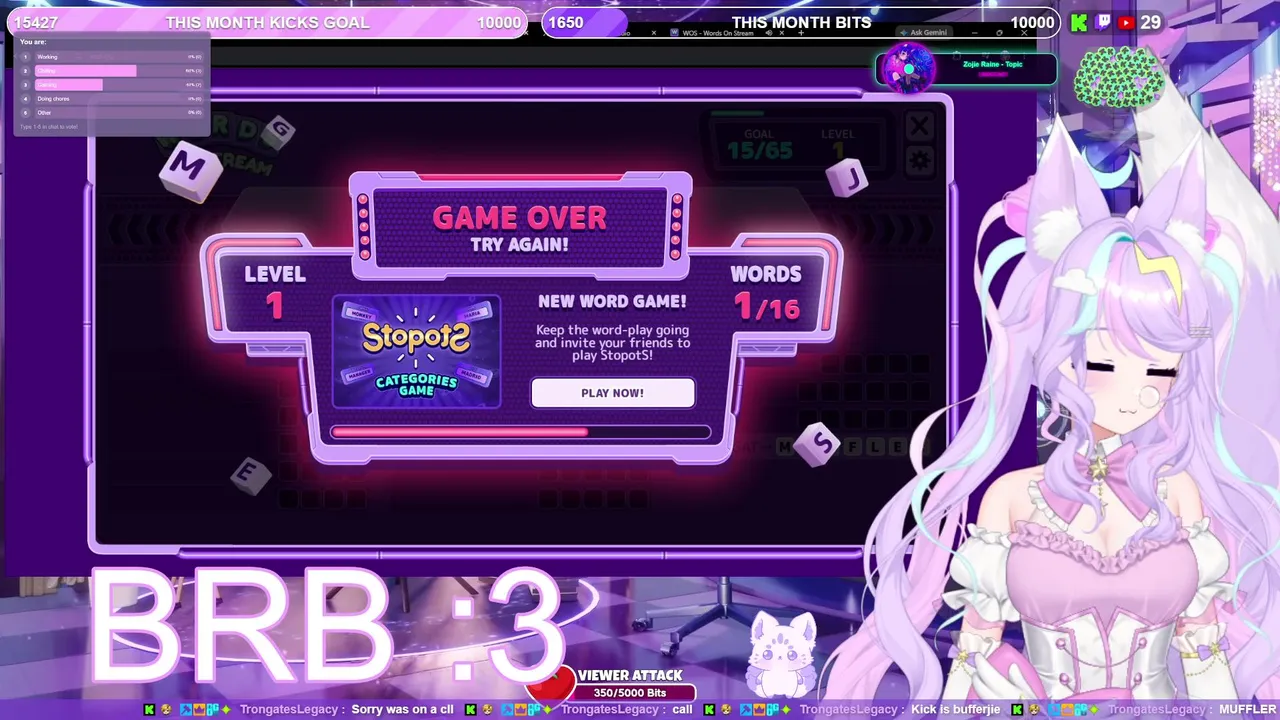Click the THIS MONTH KICKS GOAL bar
Viewport: 1280px width, 720px height.
click(x=267, y=22)
